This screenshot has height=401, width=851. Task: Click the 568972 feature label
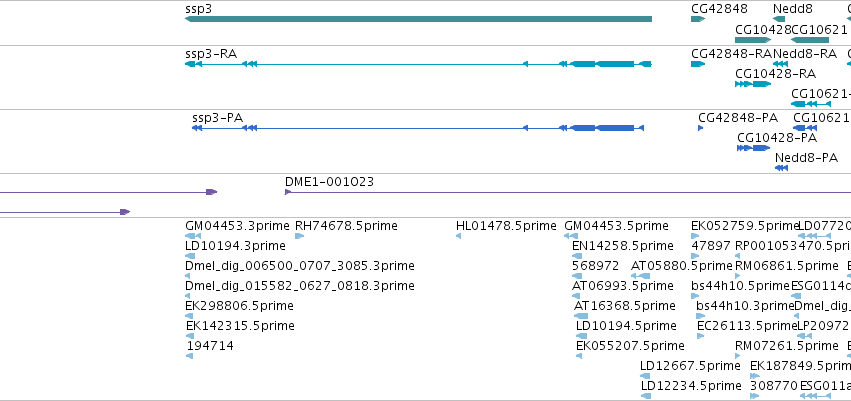595,266
